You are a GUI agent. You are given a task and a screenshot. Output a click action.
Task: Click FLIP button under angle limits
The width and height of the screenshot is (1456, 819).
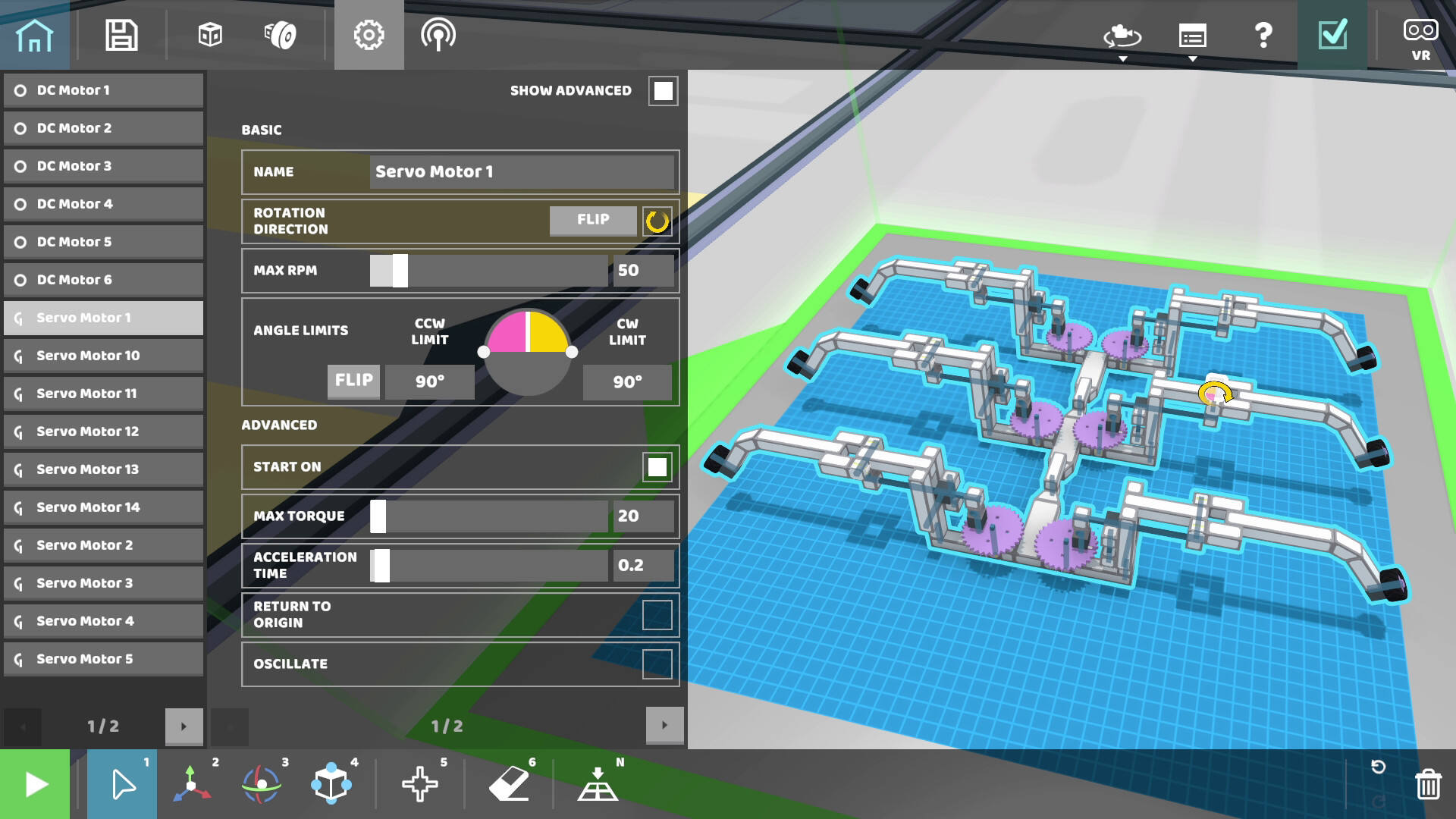coord(353,381)
